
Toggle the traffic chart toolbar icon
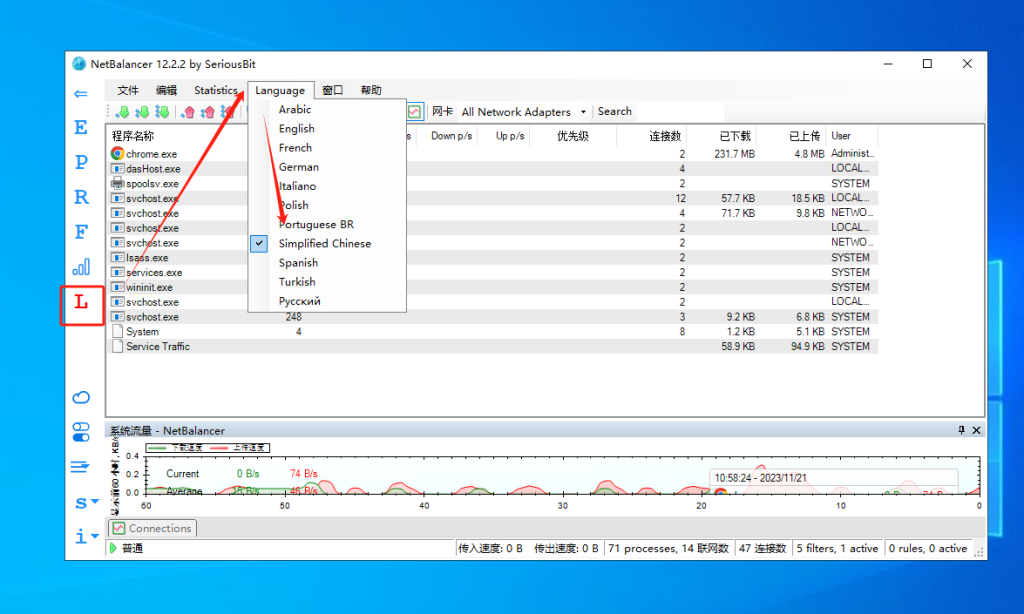(x=415, y=112)
